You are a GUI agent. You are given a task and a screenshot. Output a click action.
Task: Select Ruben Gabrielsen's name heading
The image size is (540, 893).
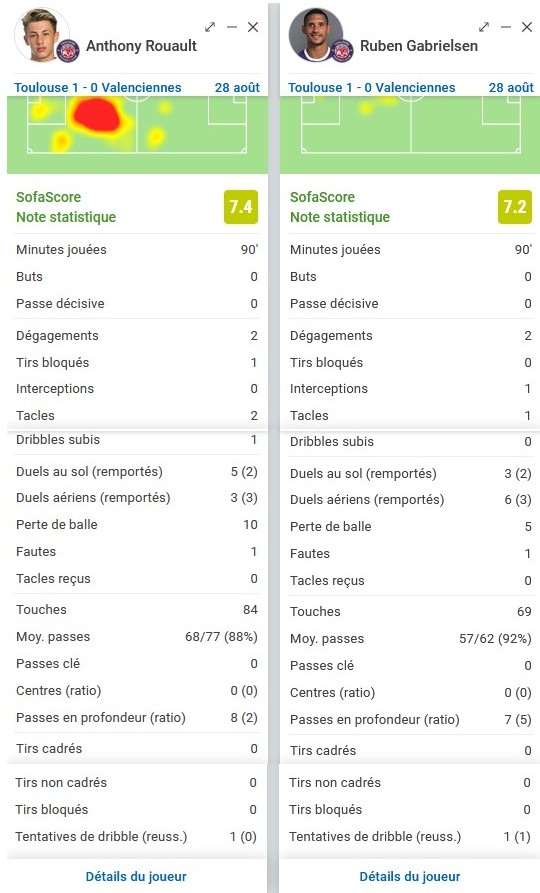tap(419, 46)
